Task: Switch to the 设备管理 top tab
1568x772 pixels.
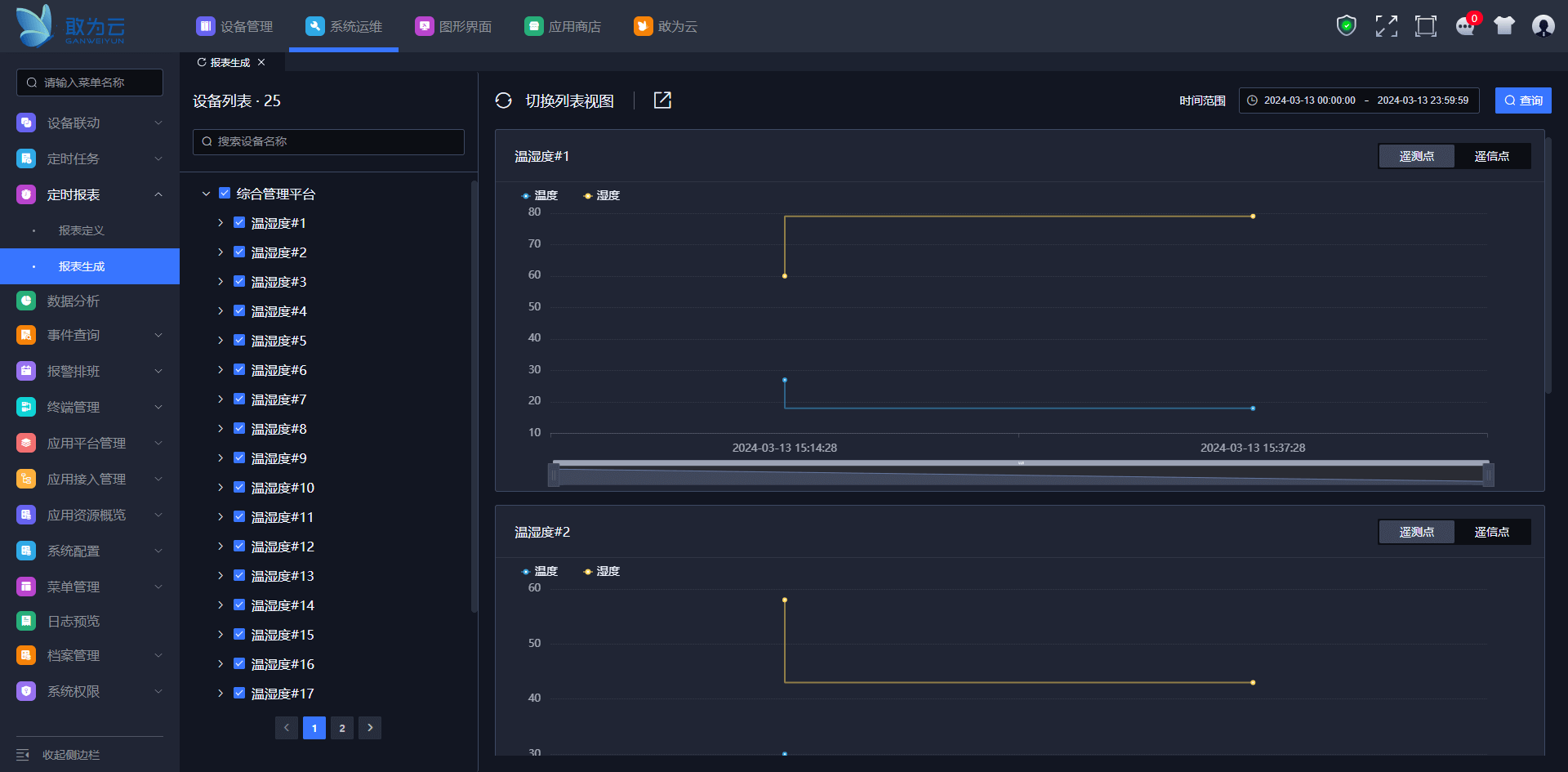Action: click(234, 26)
